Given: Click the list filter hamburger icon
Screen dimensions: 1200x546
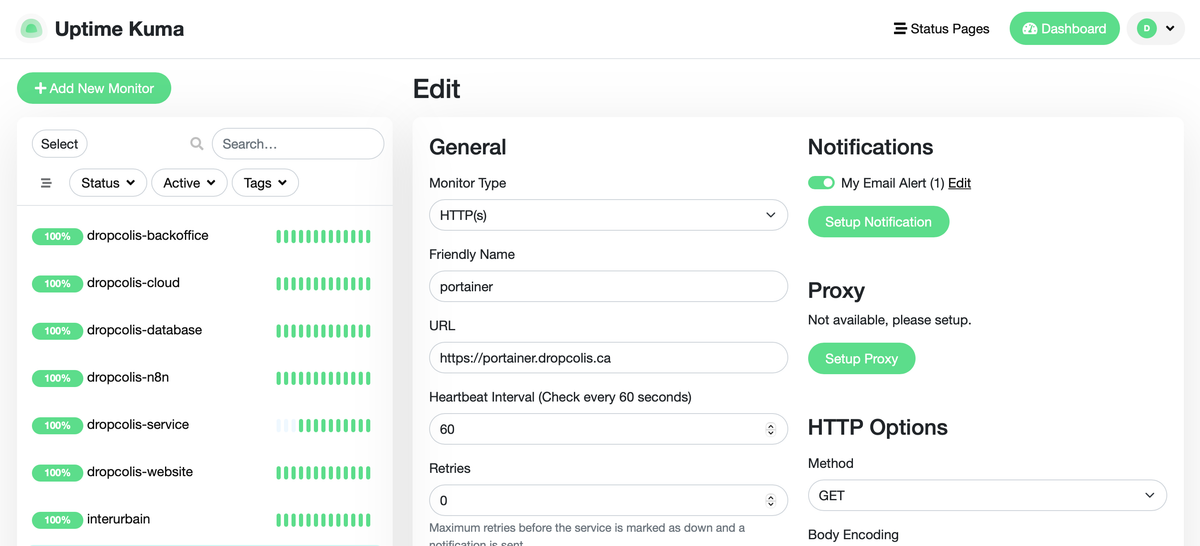Looking at the screenshot, I should [x=46, y=183].
